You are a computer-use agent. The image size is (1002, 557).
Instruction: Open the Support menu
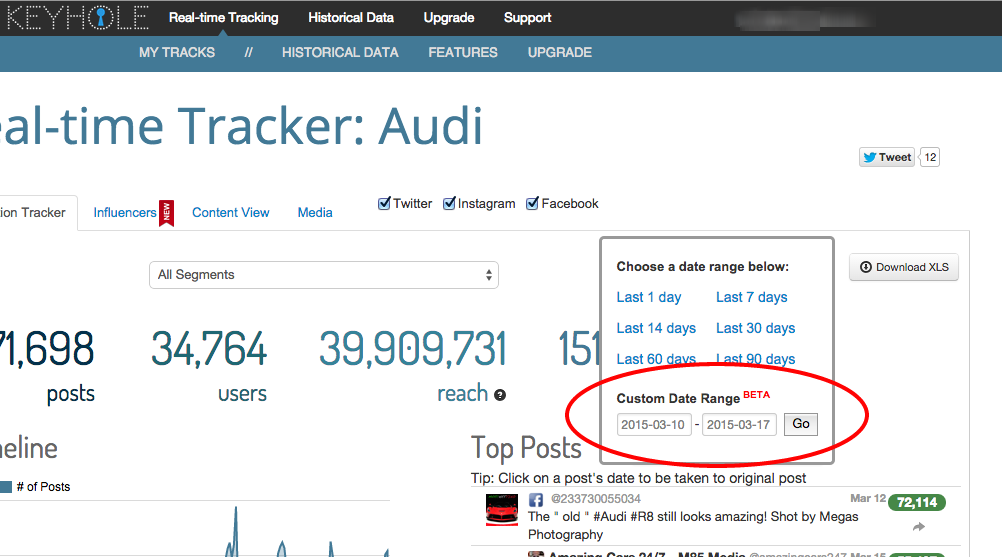pos(527,18)
